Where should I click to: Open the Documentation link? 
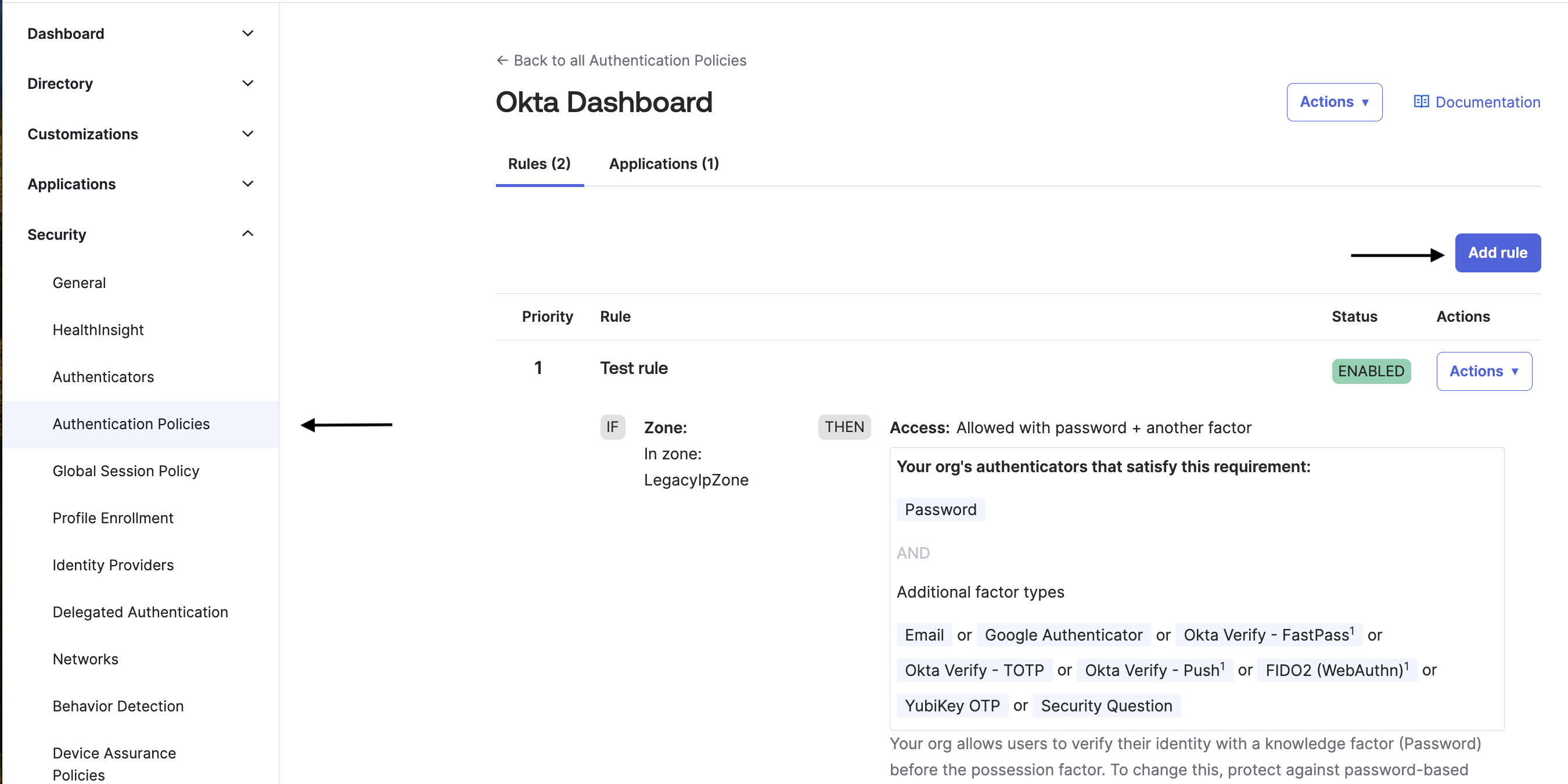click(1477, 102)
